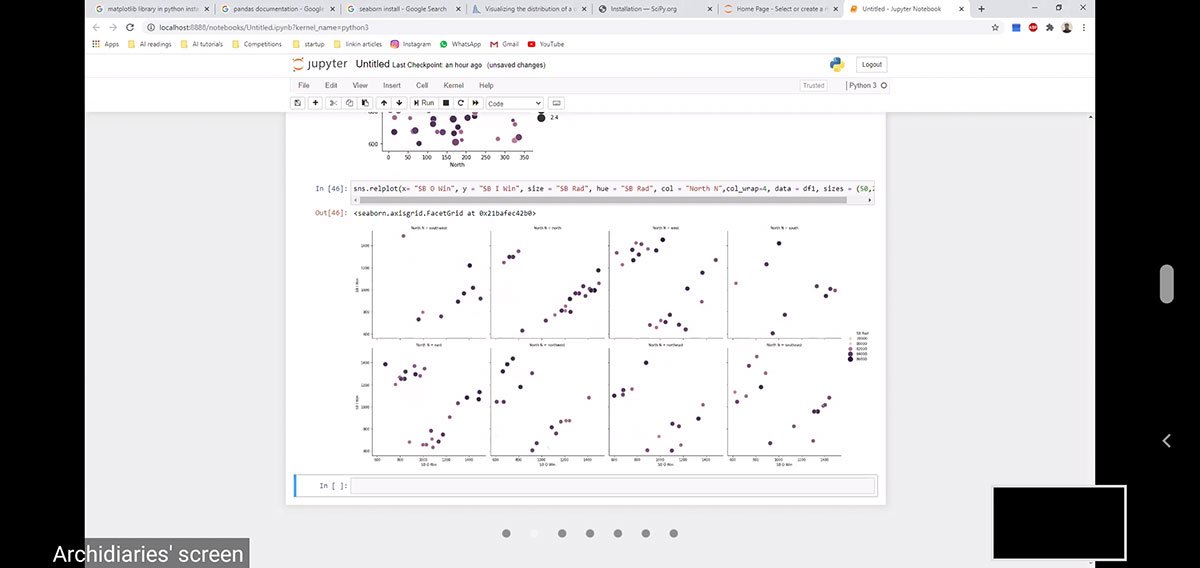Click the empty code cell input

coord(613,486)
